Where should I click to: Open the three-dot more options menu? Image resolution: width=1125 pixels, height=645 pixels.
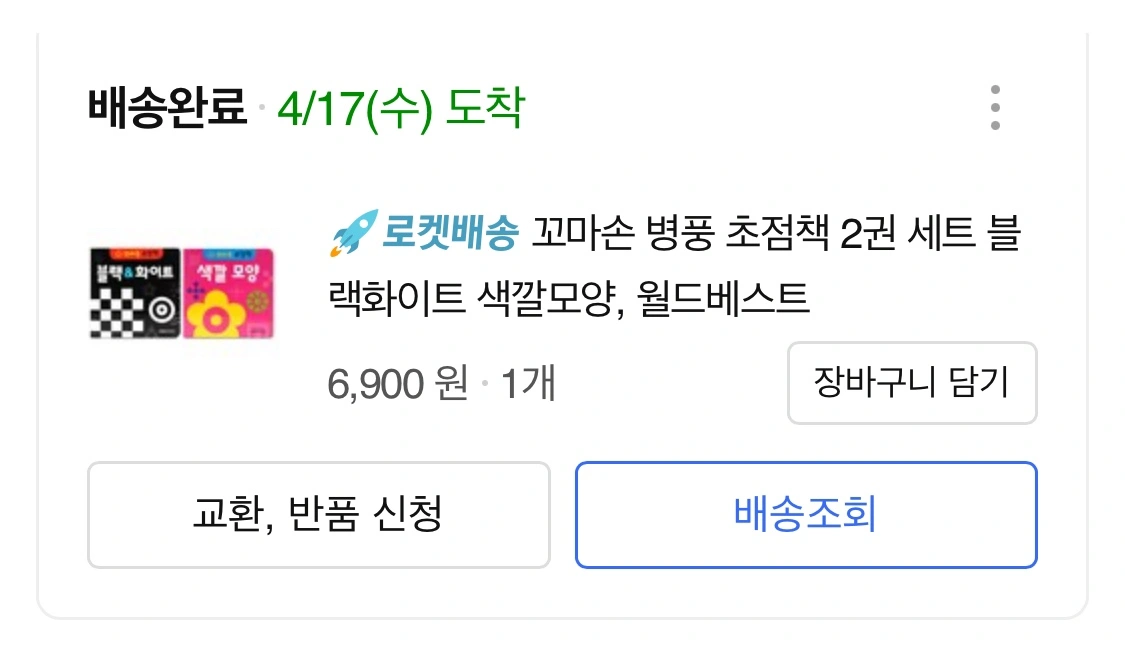point(994,108)
